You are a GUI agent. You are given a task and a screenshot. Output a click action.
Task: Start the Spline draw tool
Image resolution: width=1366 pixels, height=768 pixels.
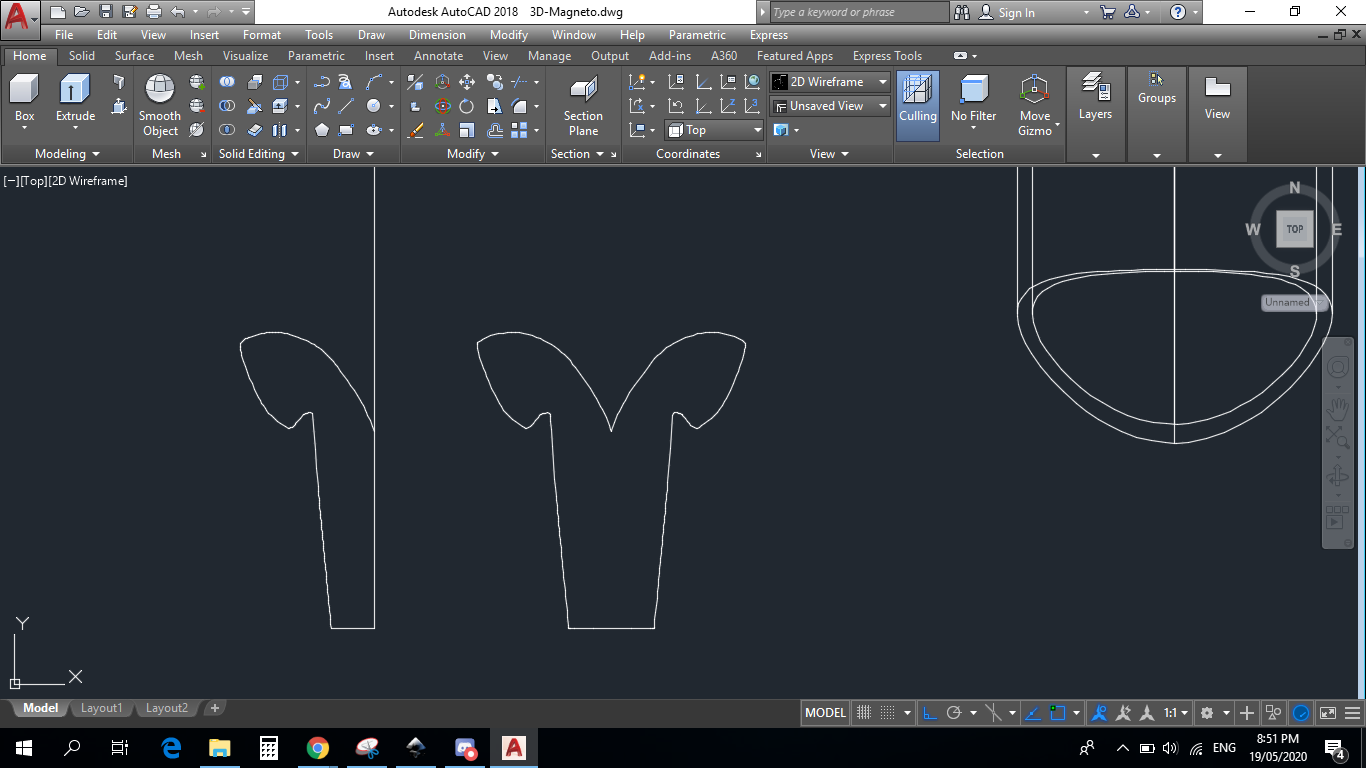click(x=322, y=106)
